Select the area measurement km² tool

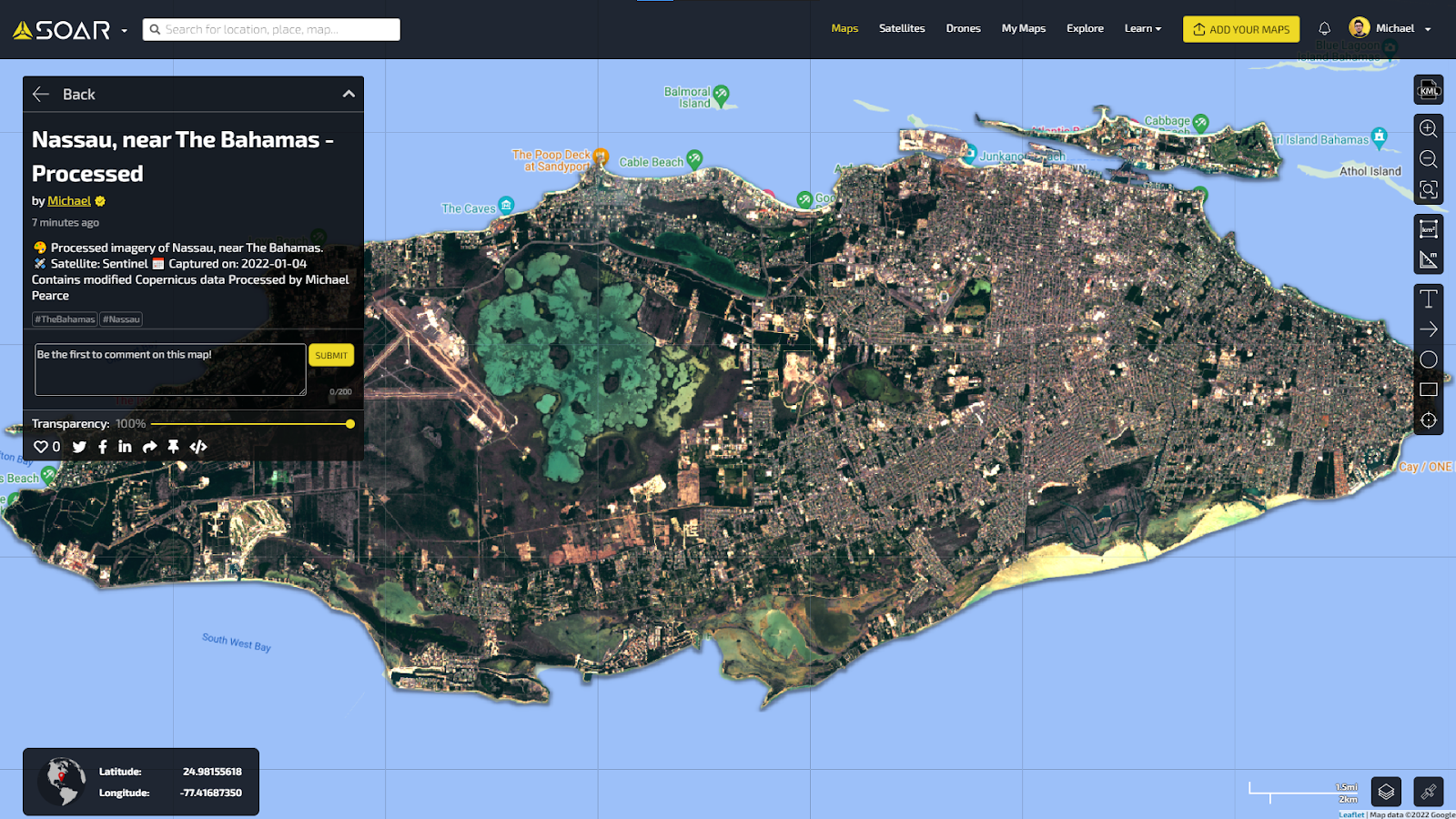(1428, 229)
